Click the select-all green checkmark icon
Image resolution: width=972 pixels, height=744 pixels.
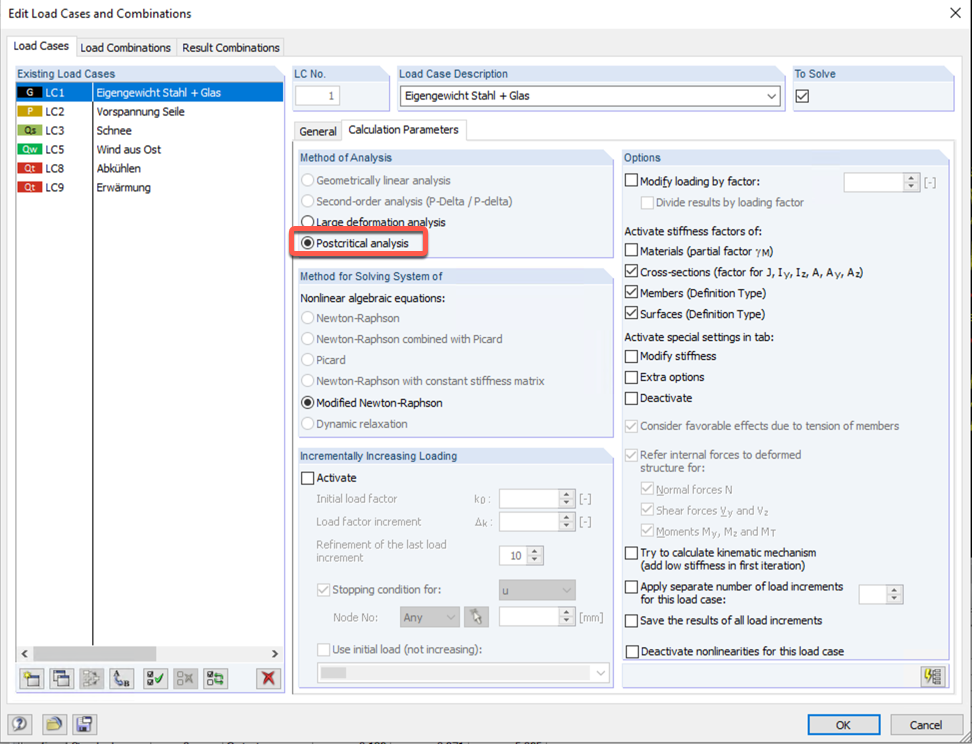point(156,679)
